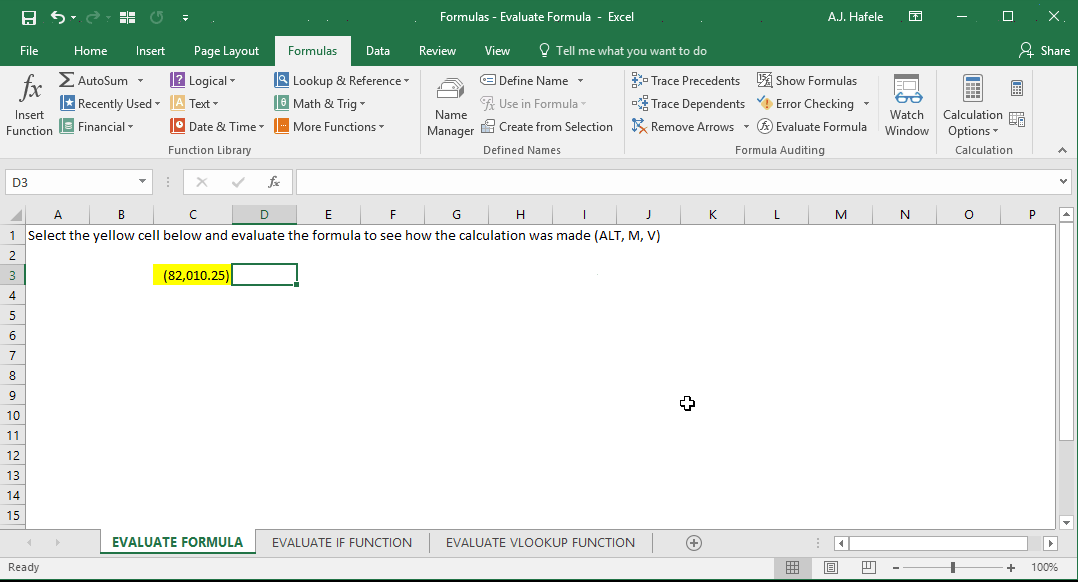Launch Evaluate Formula
Screen dimensions: 1078x582
[812, 126]
